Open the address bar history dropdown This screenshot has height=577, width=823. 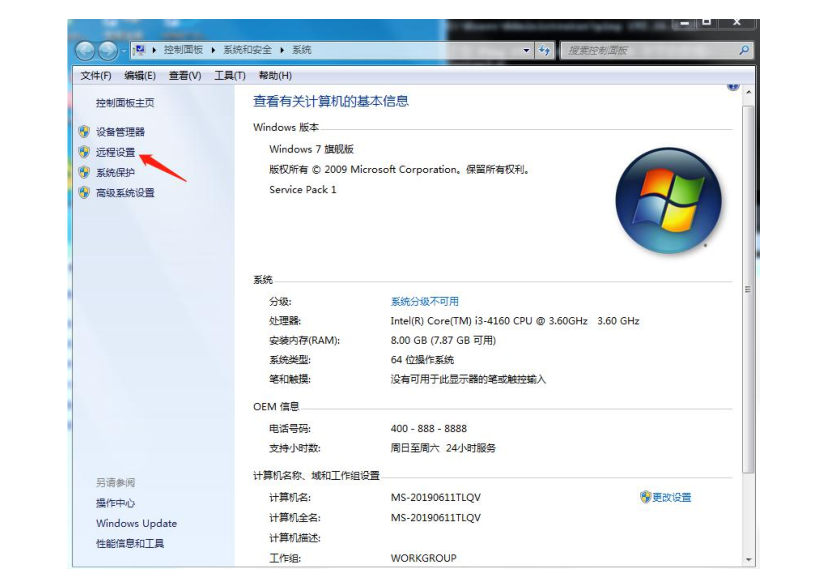coord(527,50)
